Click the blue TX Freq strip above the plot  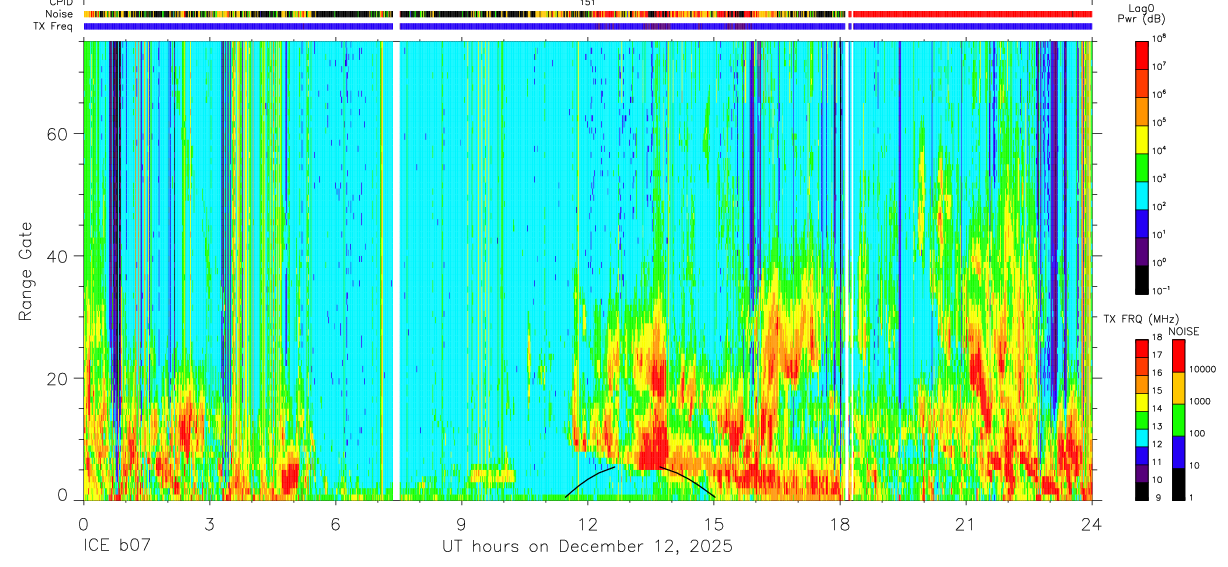[x=587, y=26]
